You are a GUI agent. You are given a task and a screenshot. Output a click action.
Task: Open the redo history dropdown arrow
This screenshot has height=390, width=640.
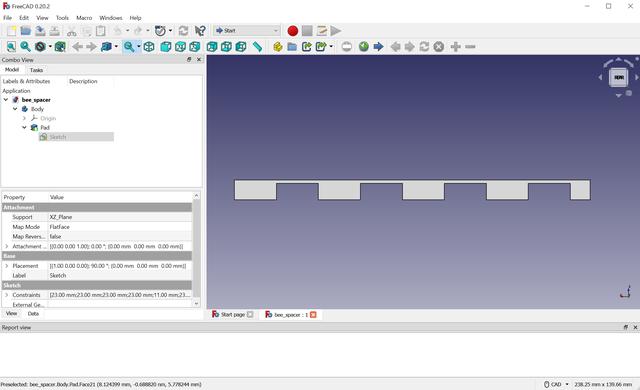click(x=148, y=31)
